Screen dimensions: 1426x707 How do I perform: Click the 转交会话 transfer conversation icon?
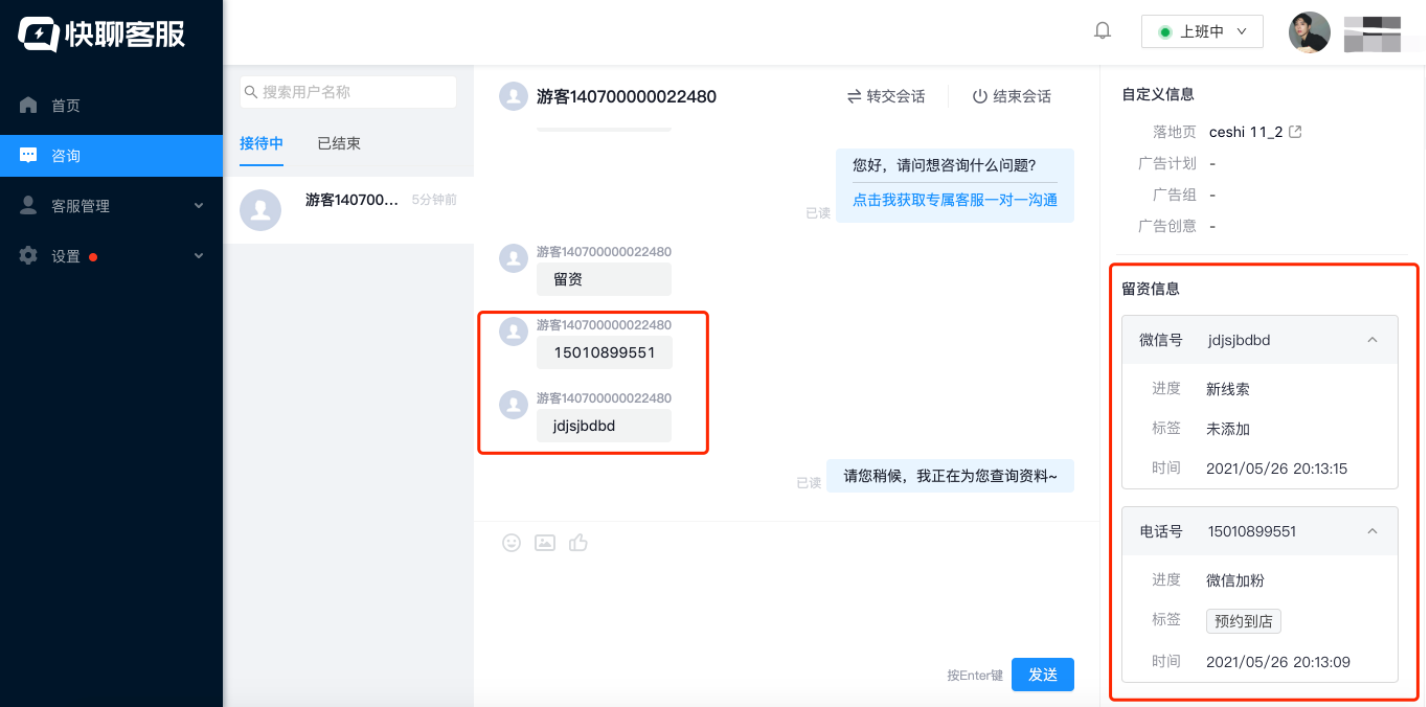[x=852, y=96]
